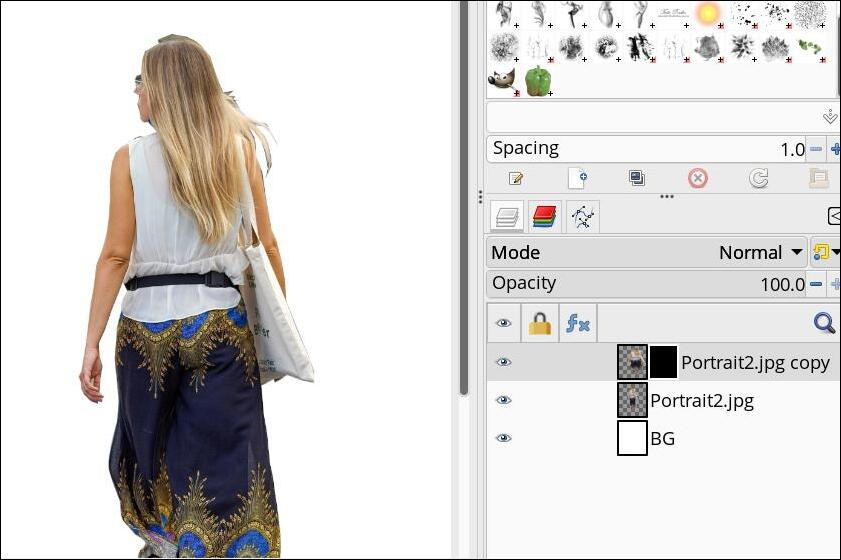Screen dimensions: 841x560
Task: Create a new brush
Action: [577, 179]
